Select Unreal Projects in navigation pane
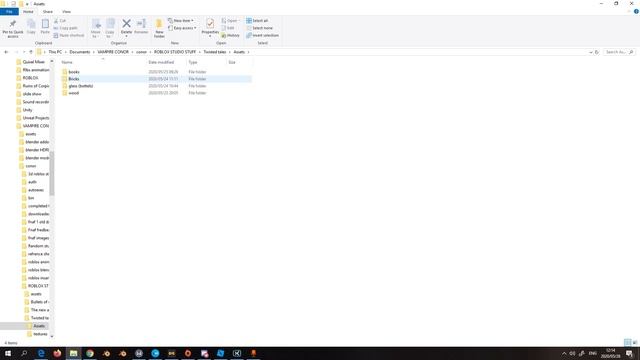Image resolution: width=640 pixels, height=360 pixels. coord(36,118)
